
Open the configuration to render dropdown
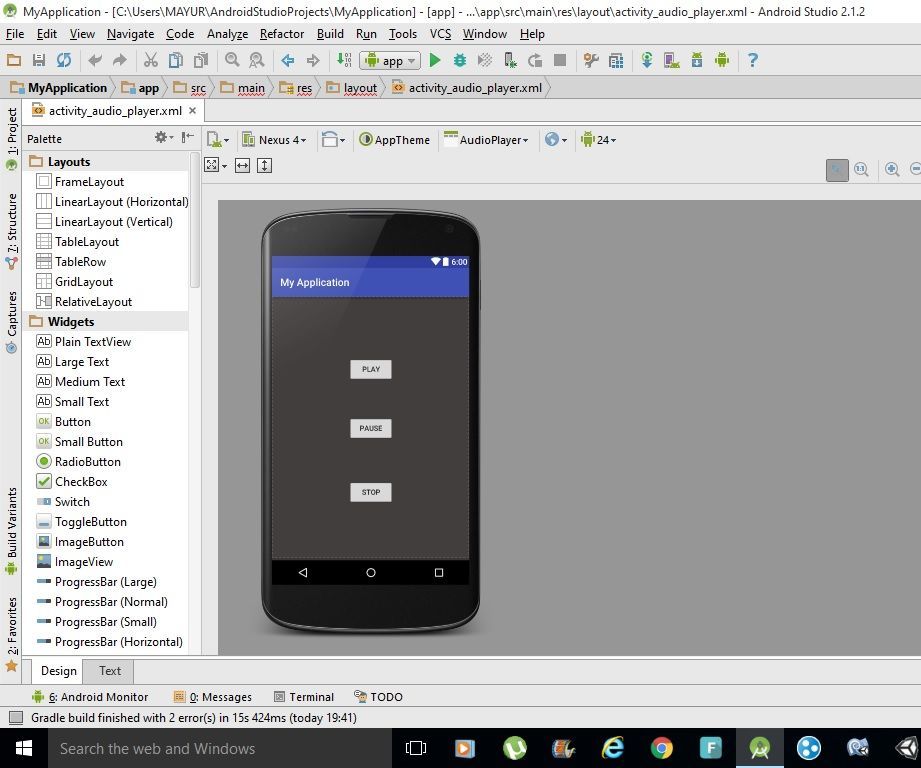point(217,140)
